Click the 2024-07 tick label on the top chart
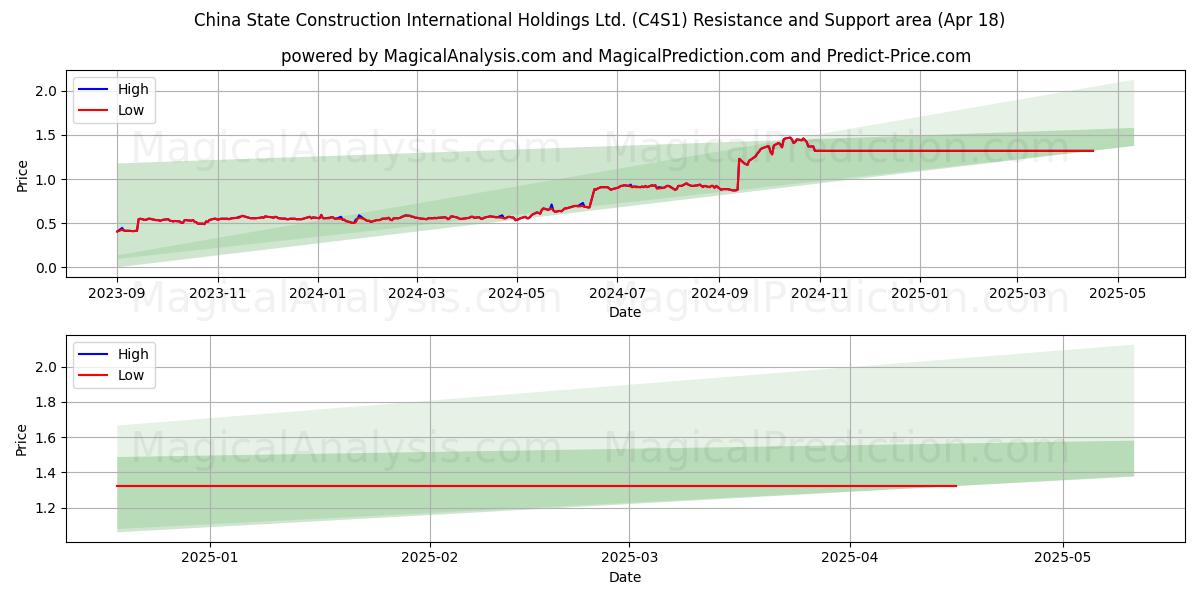The image size is (1200, 600). 617,295
